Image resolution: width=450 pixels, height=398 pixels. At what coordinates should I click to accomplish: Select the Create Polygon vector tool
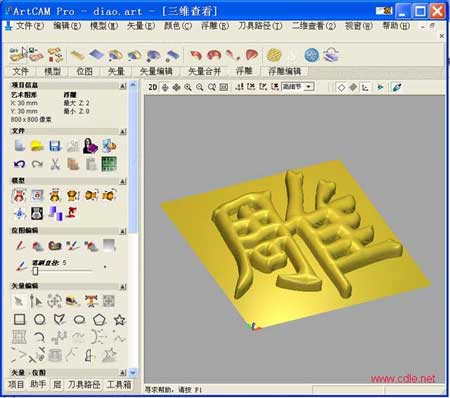tap(99, 320)
